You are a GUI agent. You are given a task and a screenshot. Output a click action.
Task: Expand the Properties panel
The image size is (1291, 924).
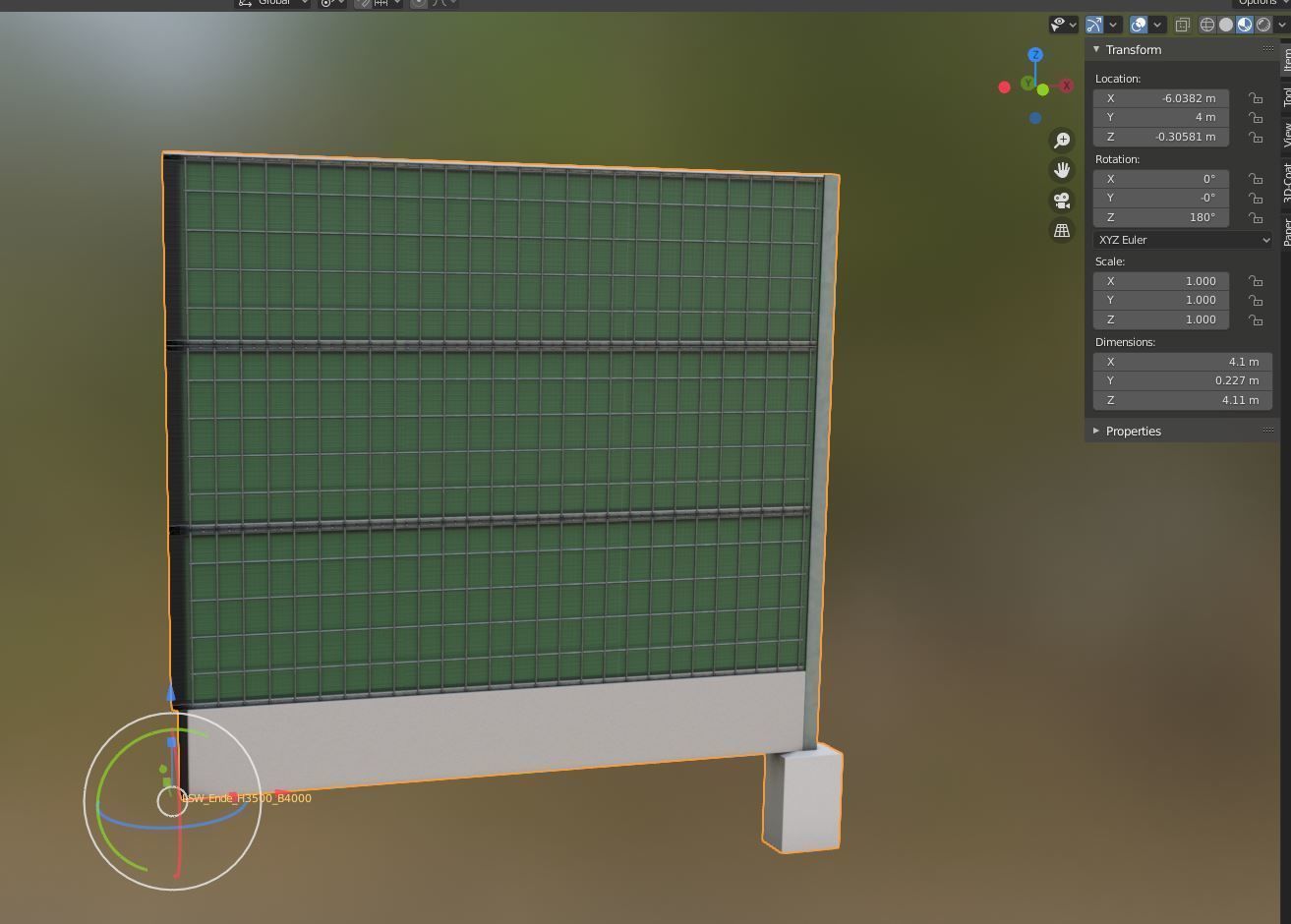point(1096,431)
